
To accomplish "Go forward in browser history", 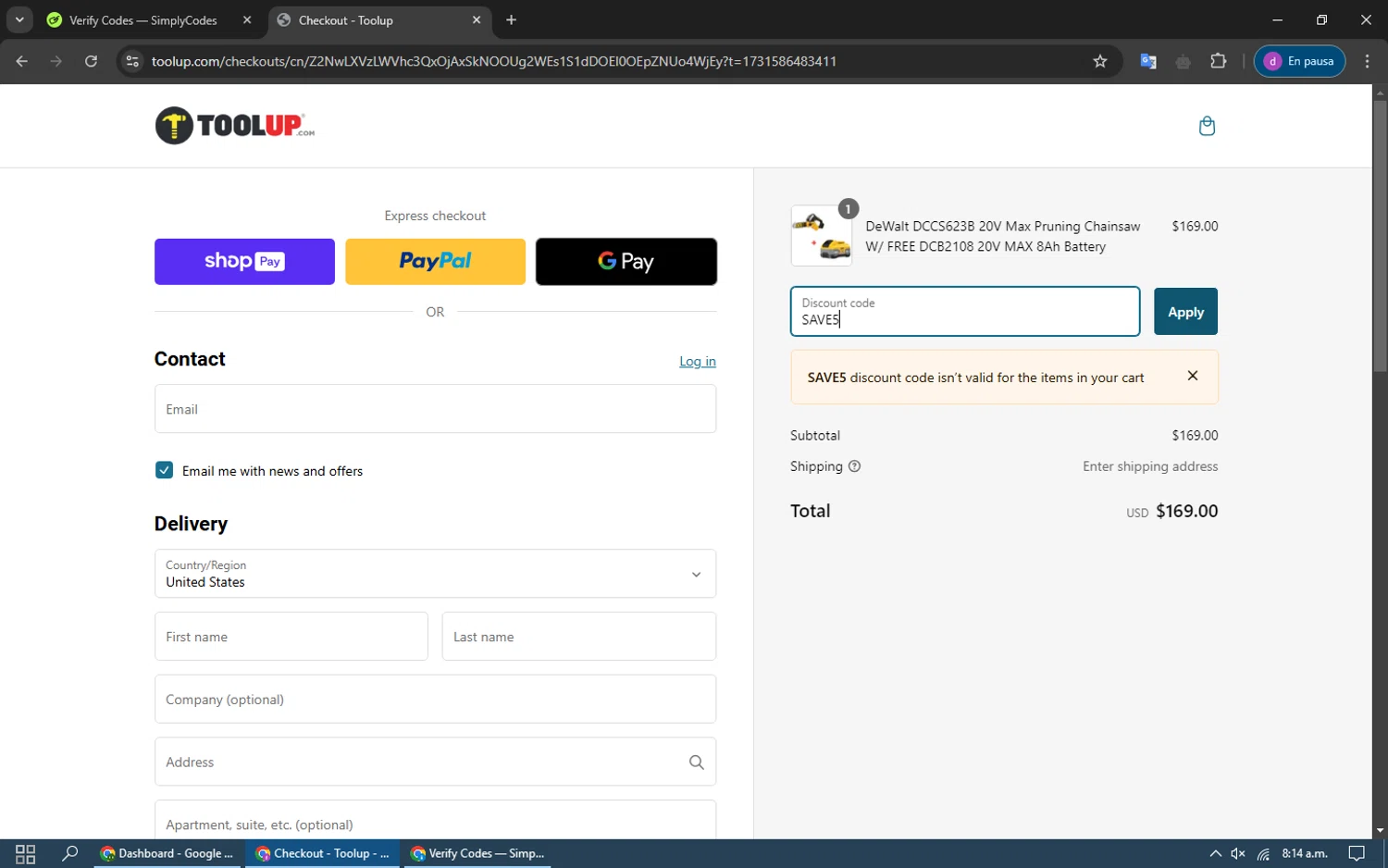I will click(x=56, y=61).
